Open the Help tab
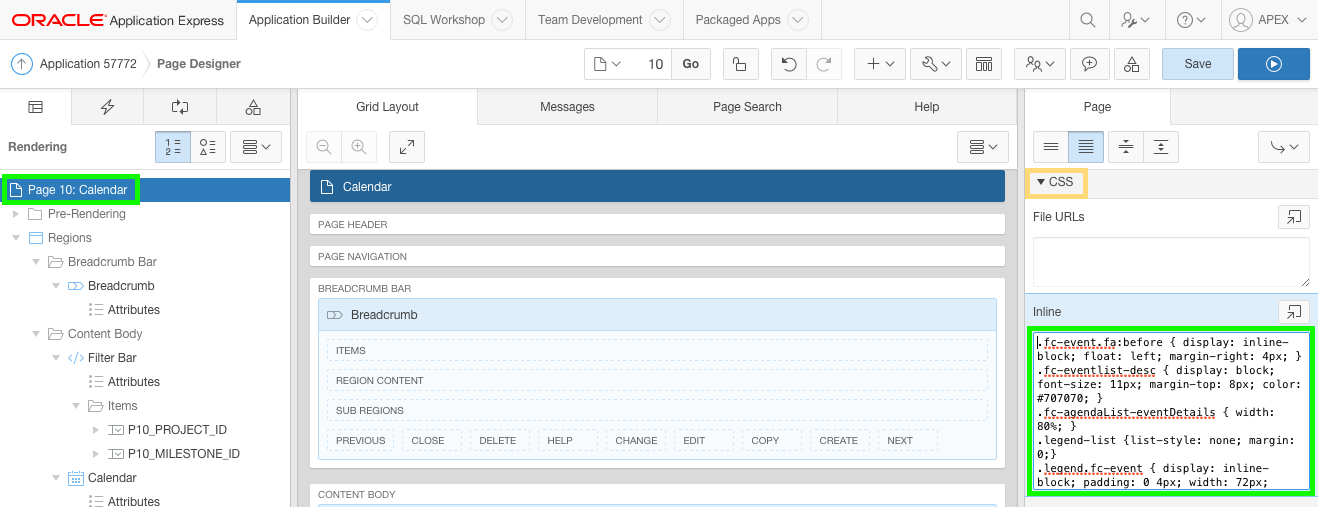 (x=927, y=107)
